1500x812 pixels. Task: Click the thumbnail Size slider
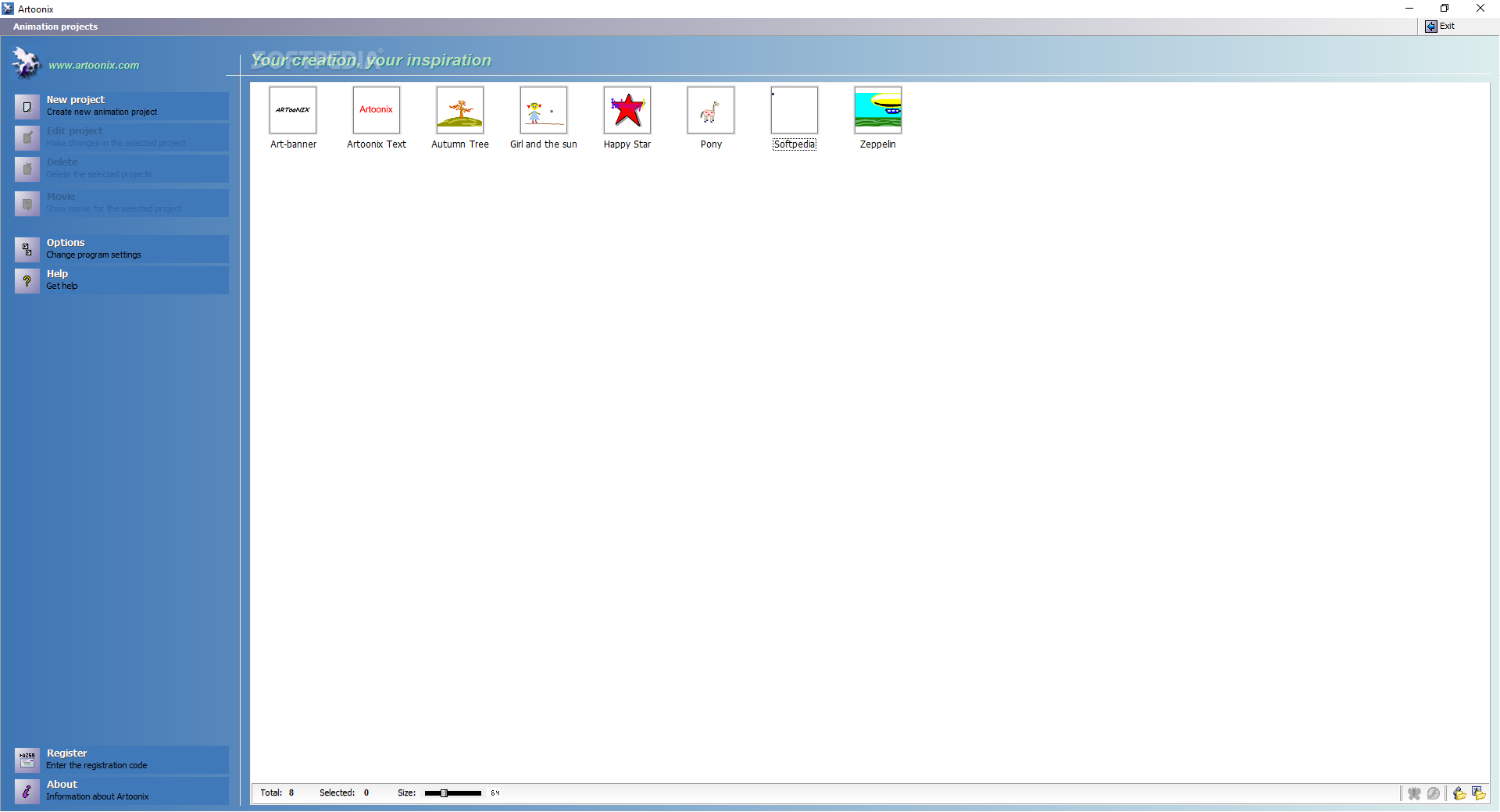(x=453, y=793)
